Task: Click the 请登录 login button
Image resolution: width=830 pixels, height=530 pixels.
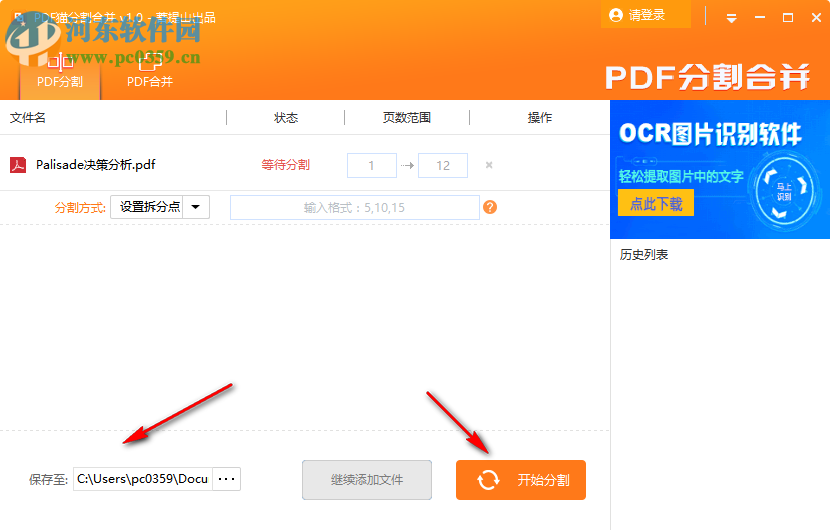Action: (x=646, y=15)
